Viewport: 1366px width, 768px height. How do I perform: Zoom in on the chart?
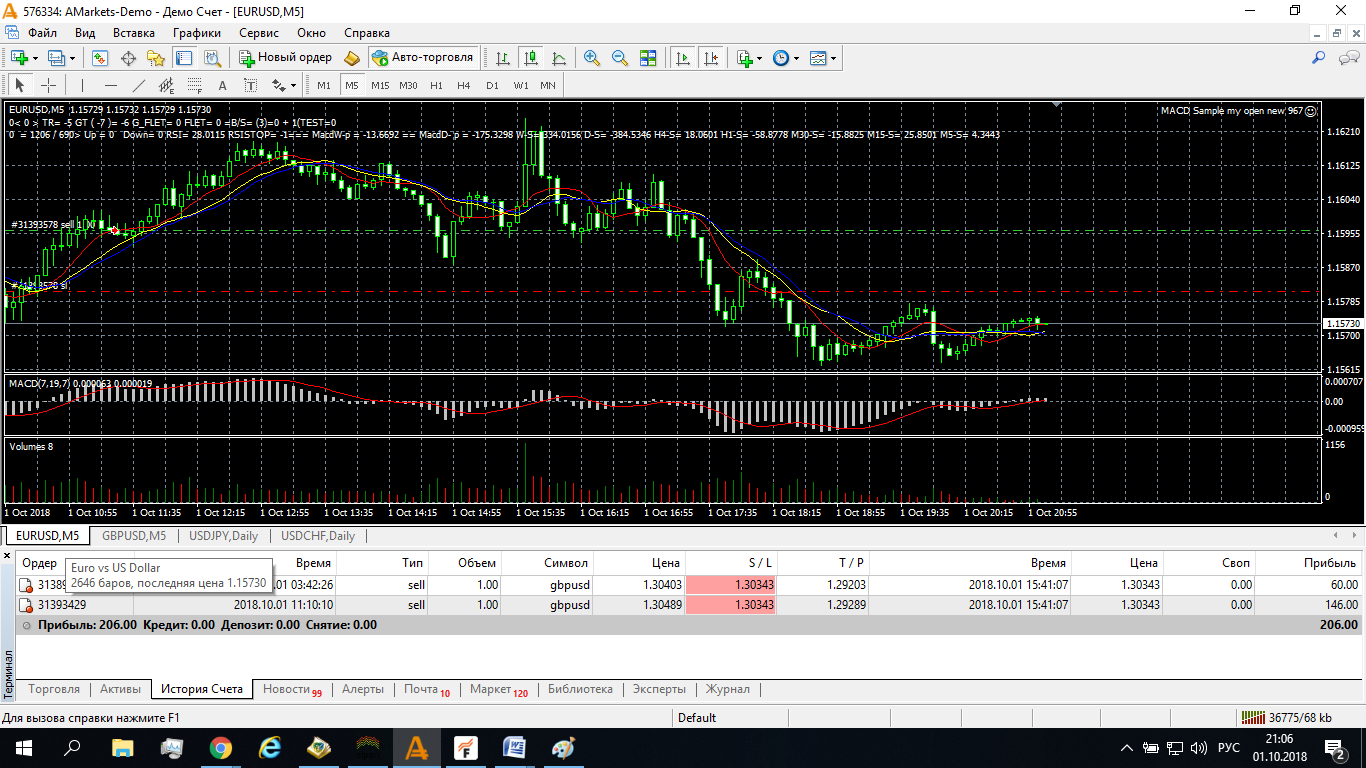[x=592, y=58]
